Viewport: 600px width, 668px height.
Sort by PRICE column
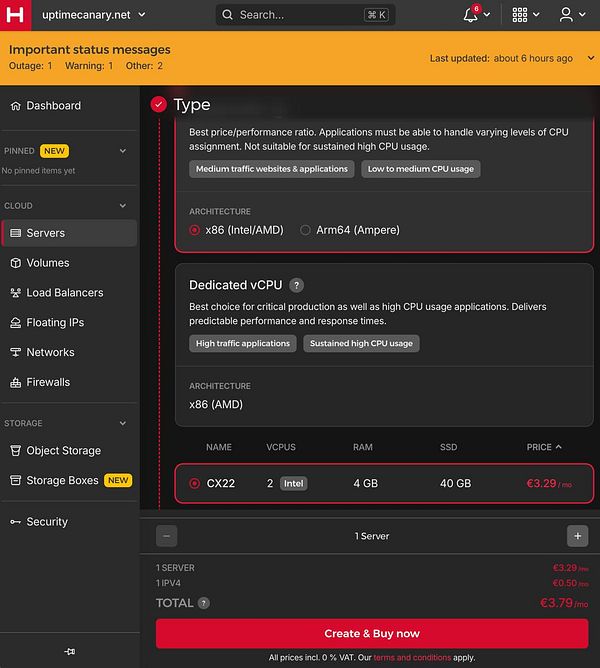tap(544, 447)
